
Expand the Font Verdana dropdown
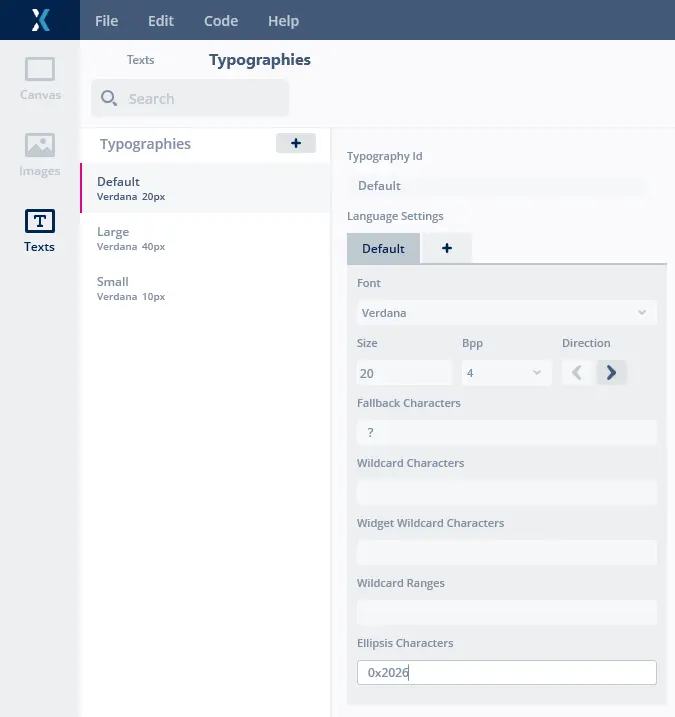(x=506, y=313)
